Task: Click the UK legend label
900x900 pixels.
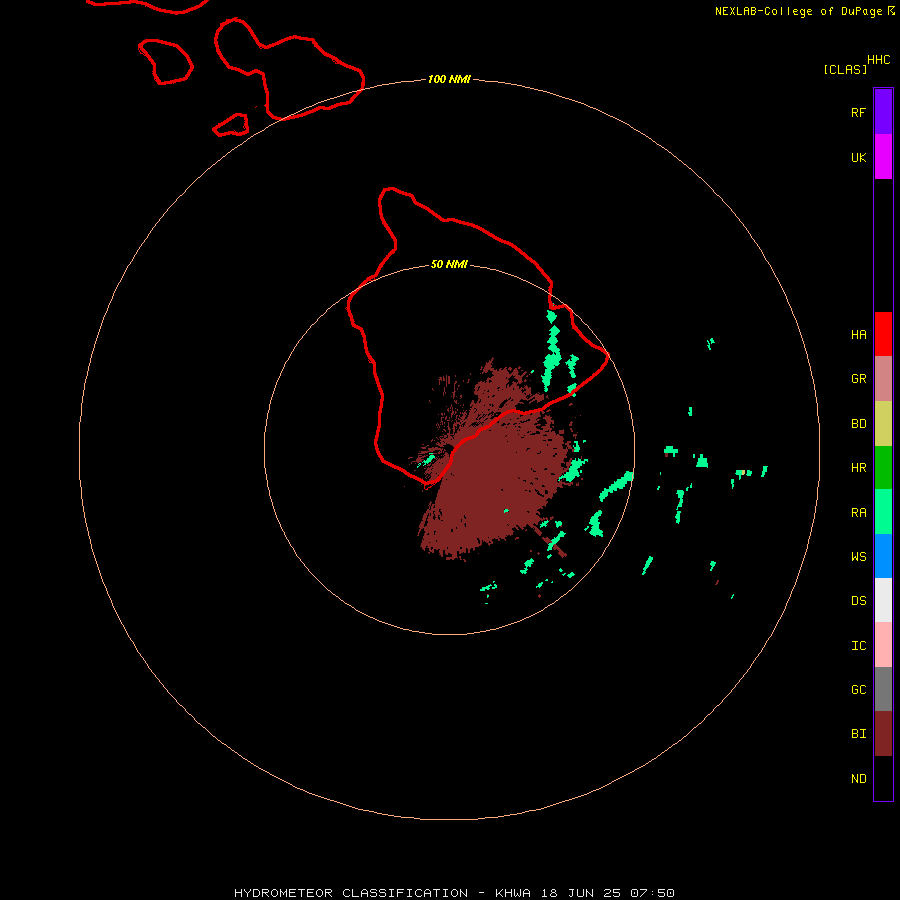Action: [858, 157]
